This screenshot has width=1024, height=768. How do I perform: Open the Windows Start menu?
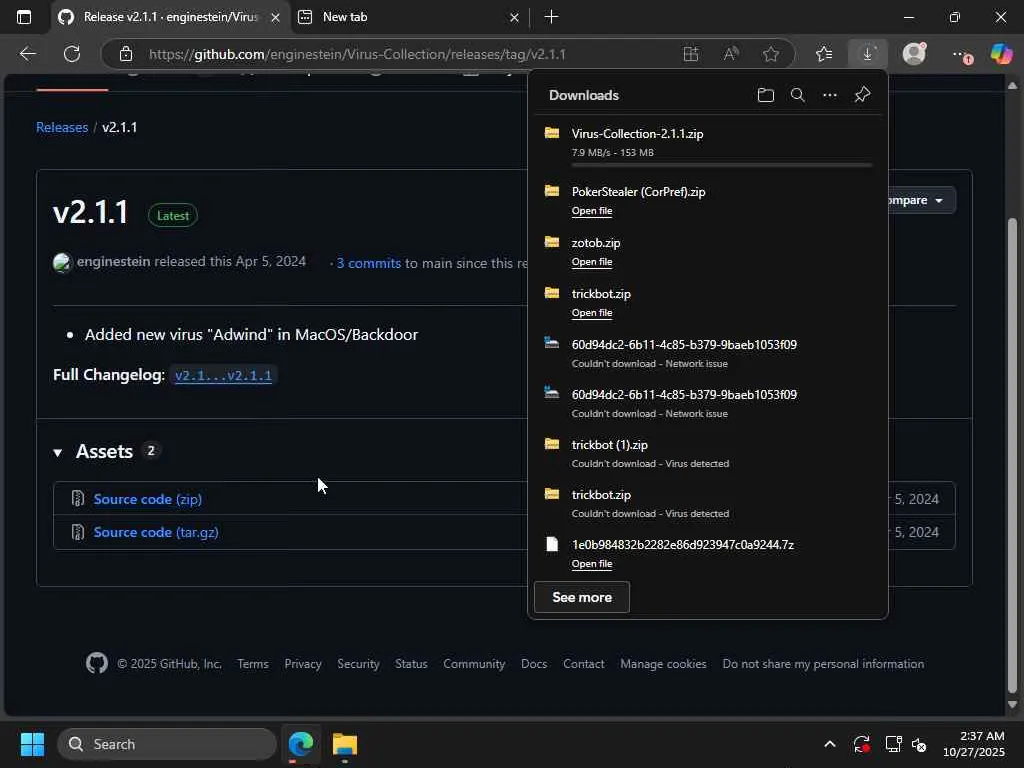tap(32, 744)
